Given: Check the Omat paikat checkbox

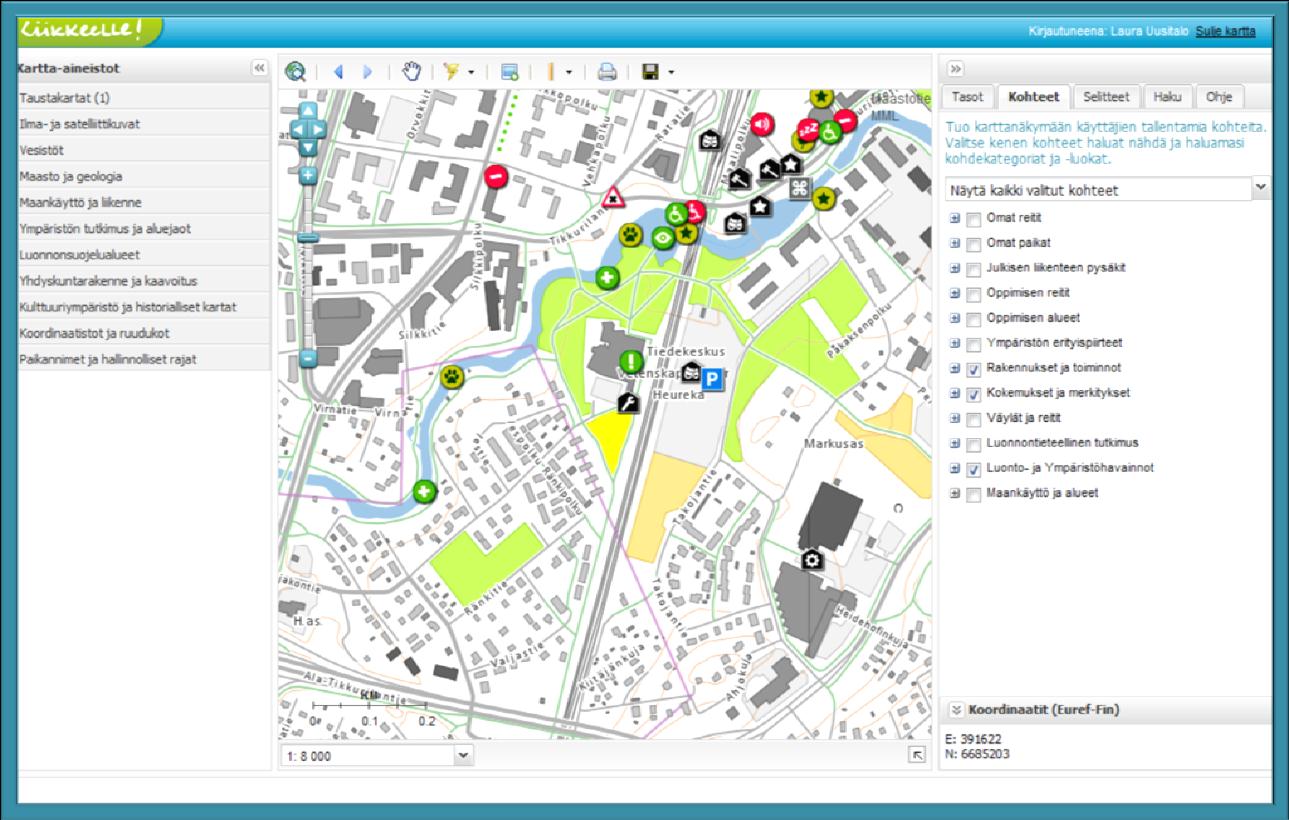Looking at the screenshot, I should click(x=973, y=243).
